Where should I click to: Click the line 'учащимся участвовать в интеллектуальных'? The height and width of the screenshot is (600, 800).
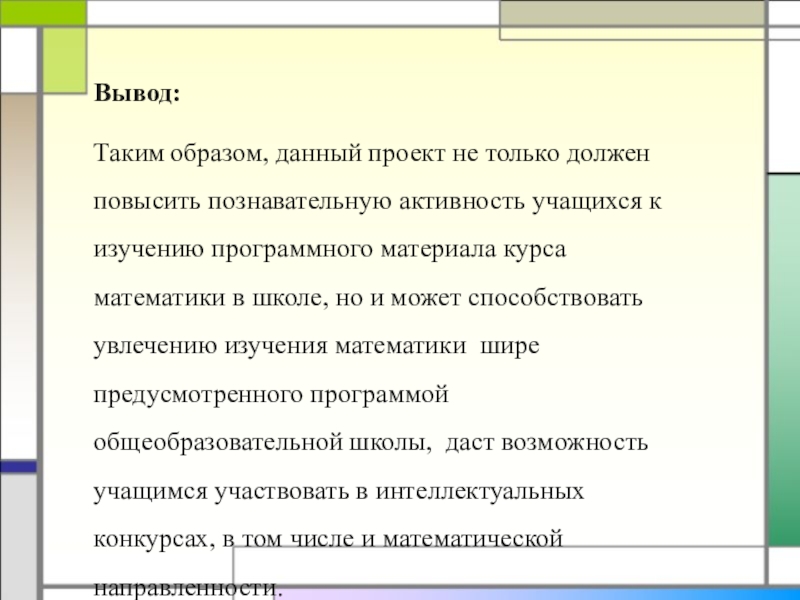click(x=339, y=491)
